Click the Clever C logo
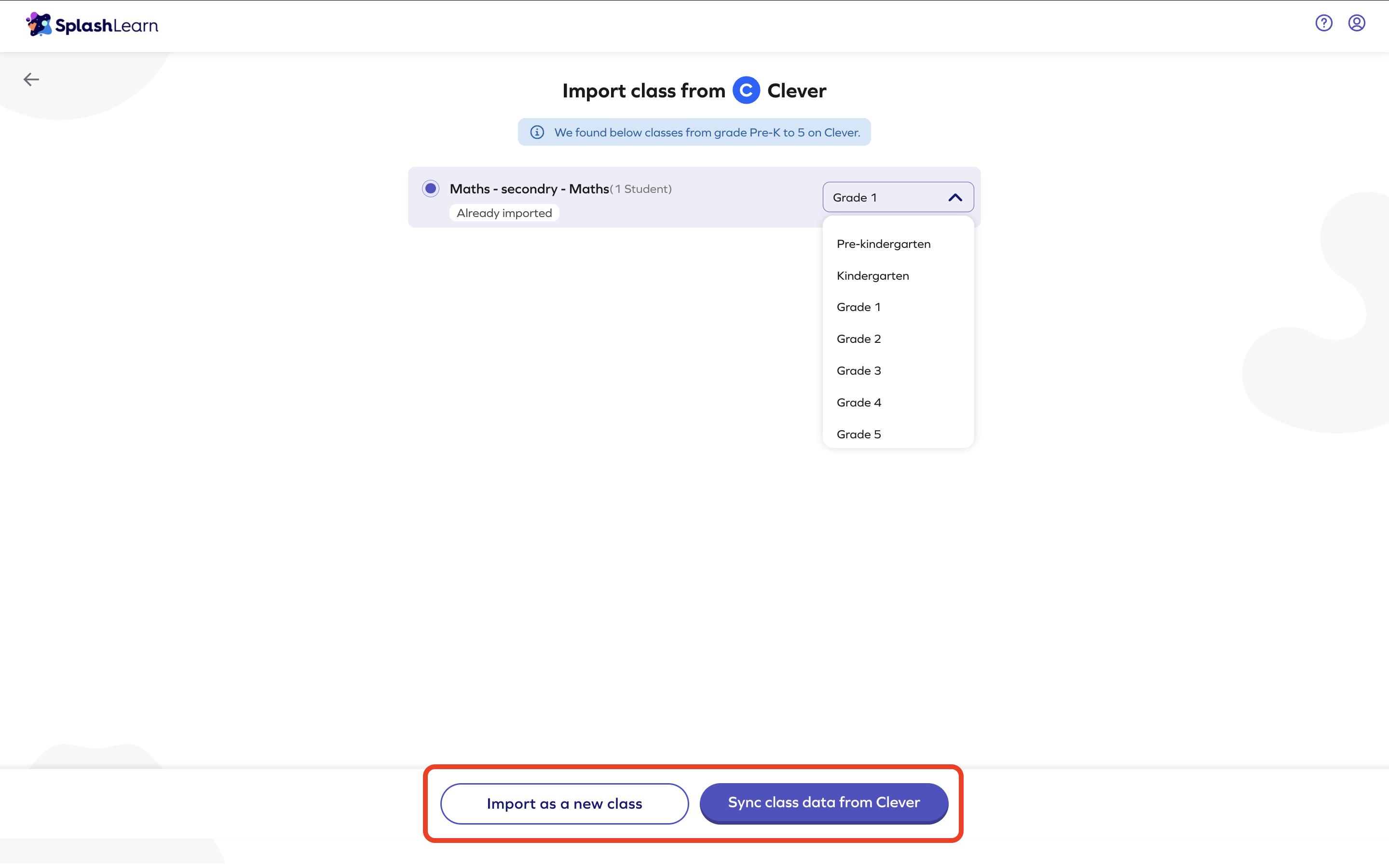Viewport: 1389px width, 868px height. (746, 90)
